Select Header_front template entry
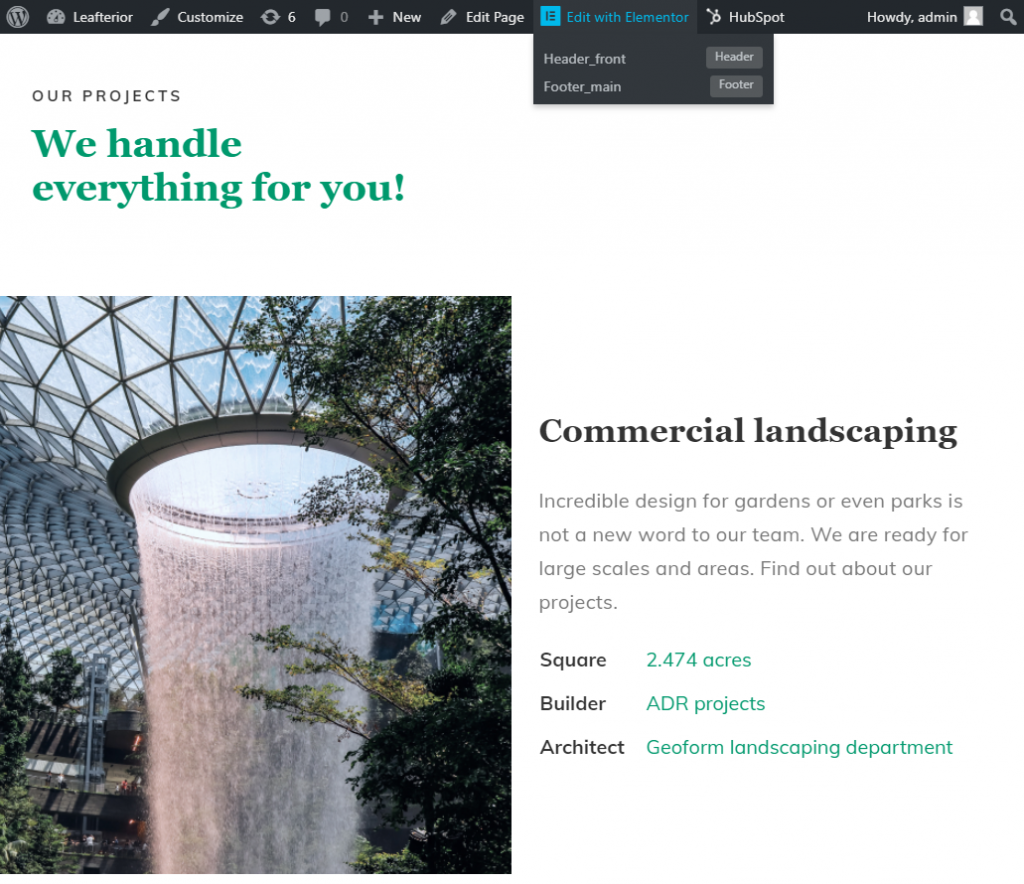 tap(585, 59)
